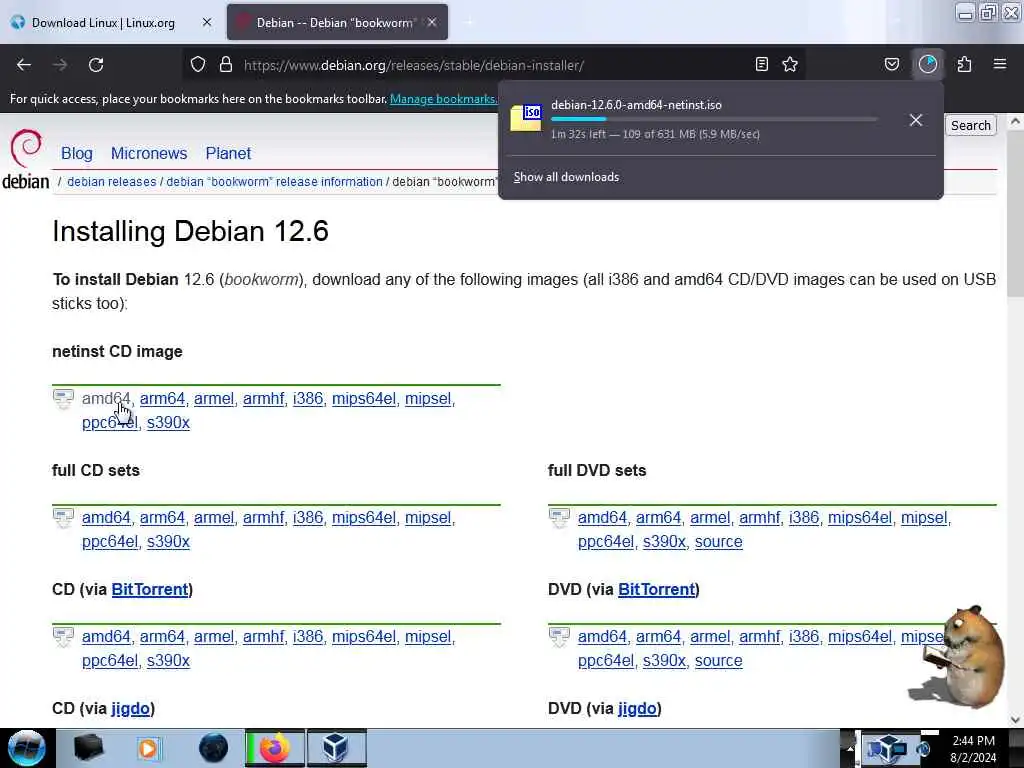Image resolution: width=1024 pixels, height=768 pixels.
Task: Open the Micronews navigation link
Action: 149,153
